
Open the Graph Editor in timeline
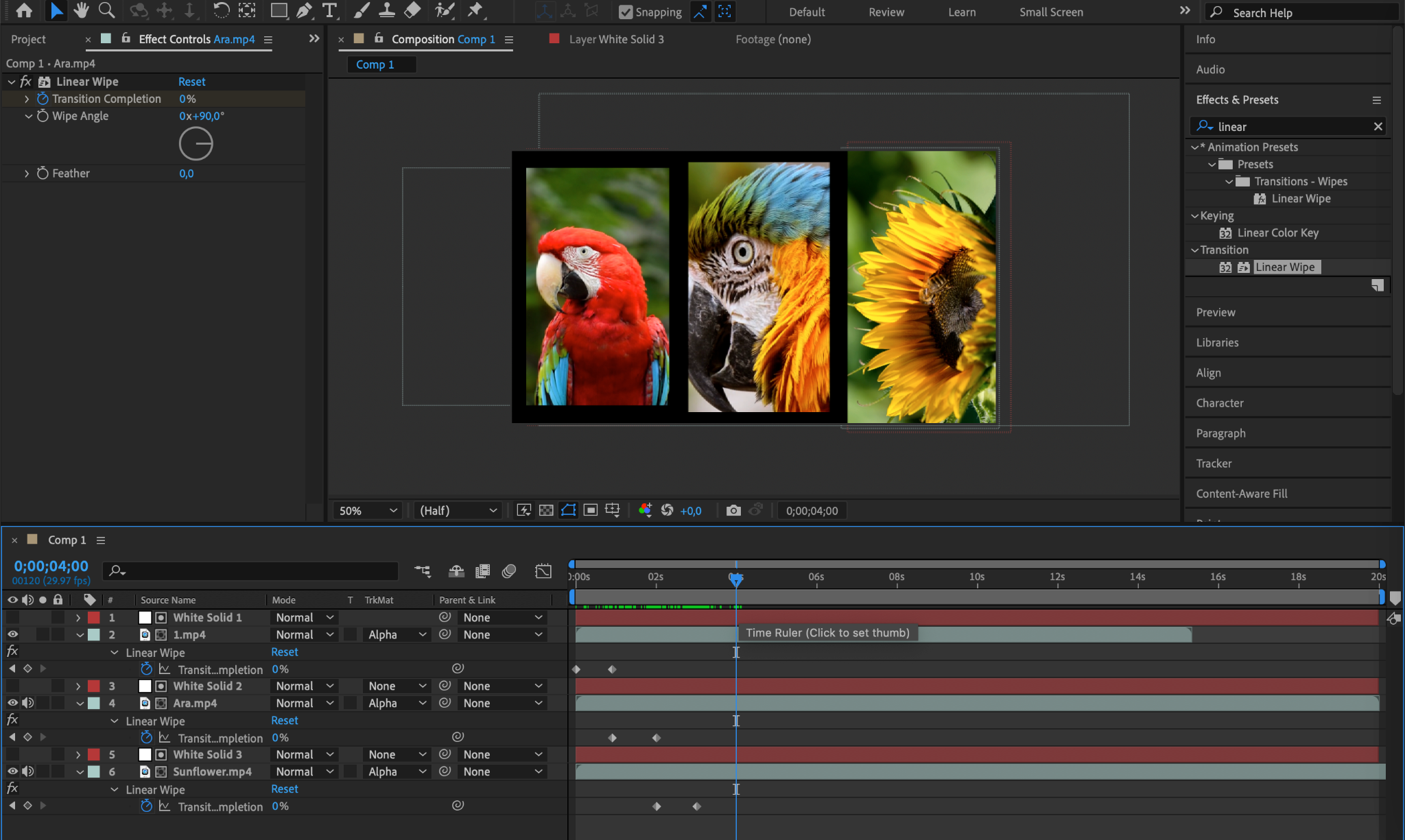pos(543,571)
